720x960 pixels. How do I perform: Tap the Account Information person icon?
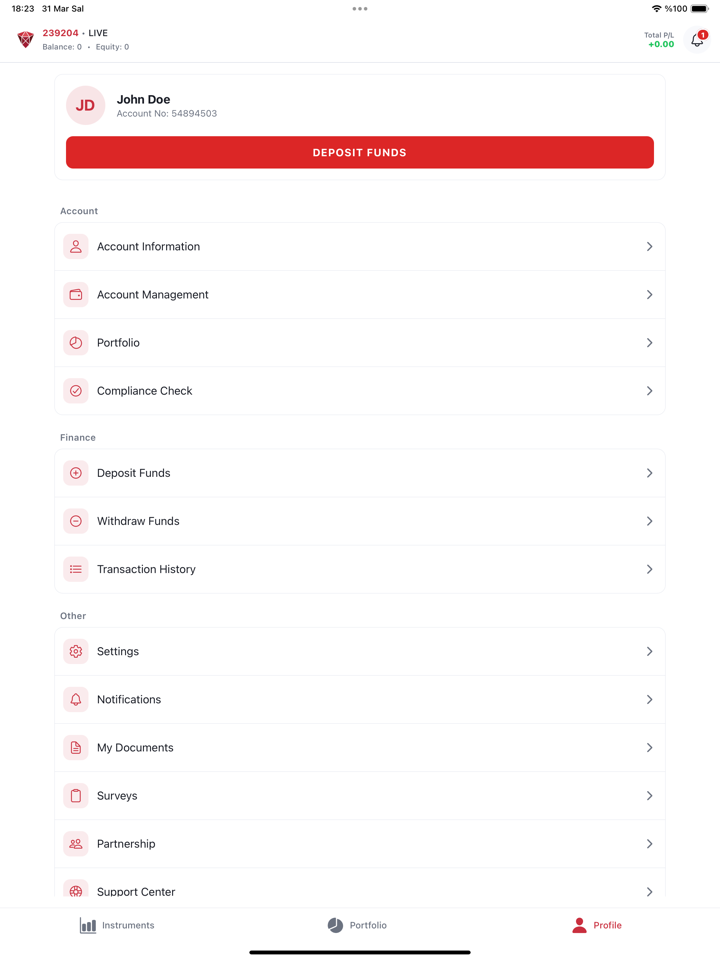[x=76, y=247]
